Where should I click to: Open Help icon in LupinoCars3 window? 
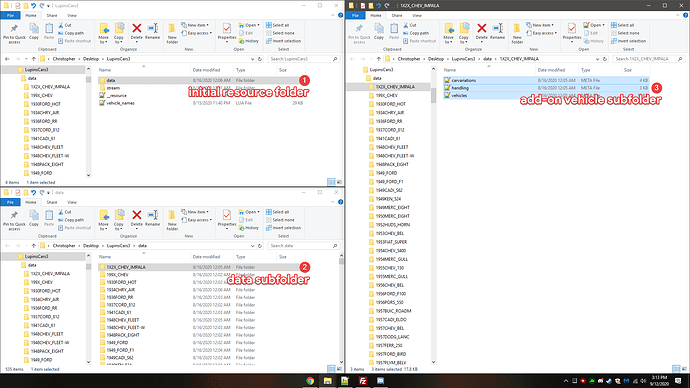[340, 15]
